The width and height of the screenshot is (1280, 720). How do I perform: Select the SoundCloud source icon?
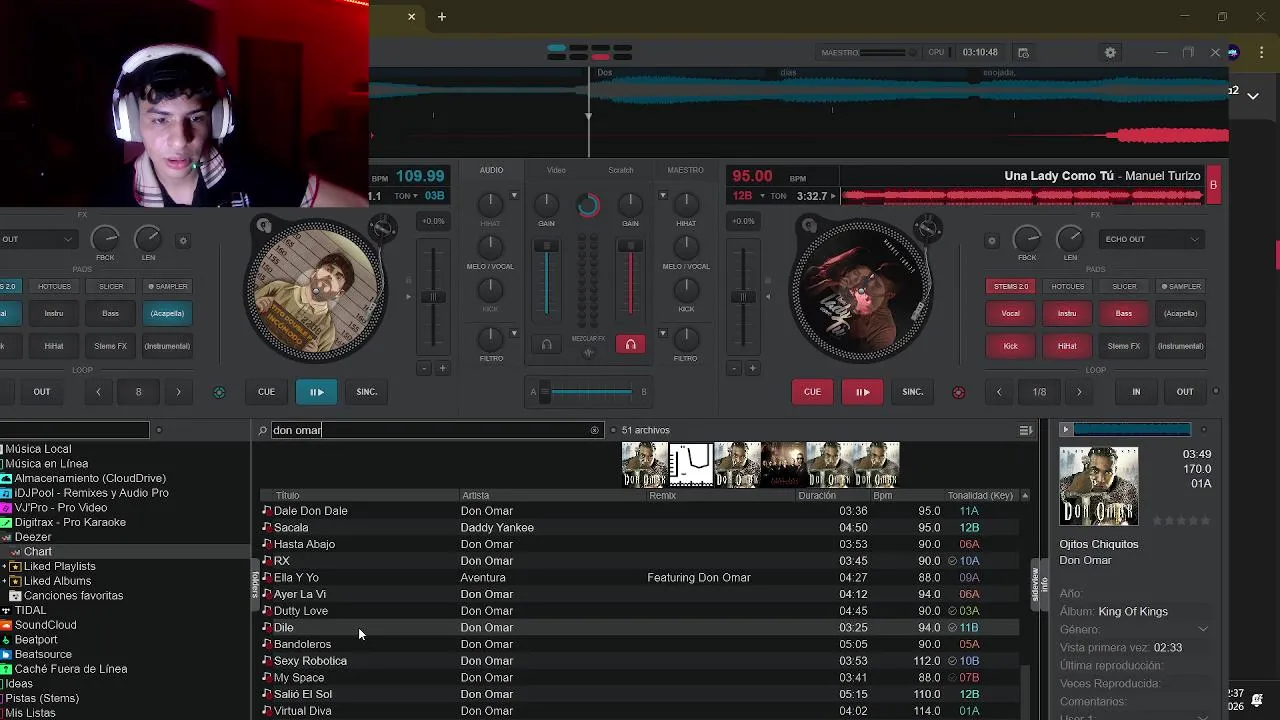7,625
